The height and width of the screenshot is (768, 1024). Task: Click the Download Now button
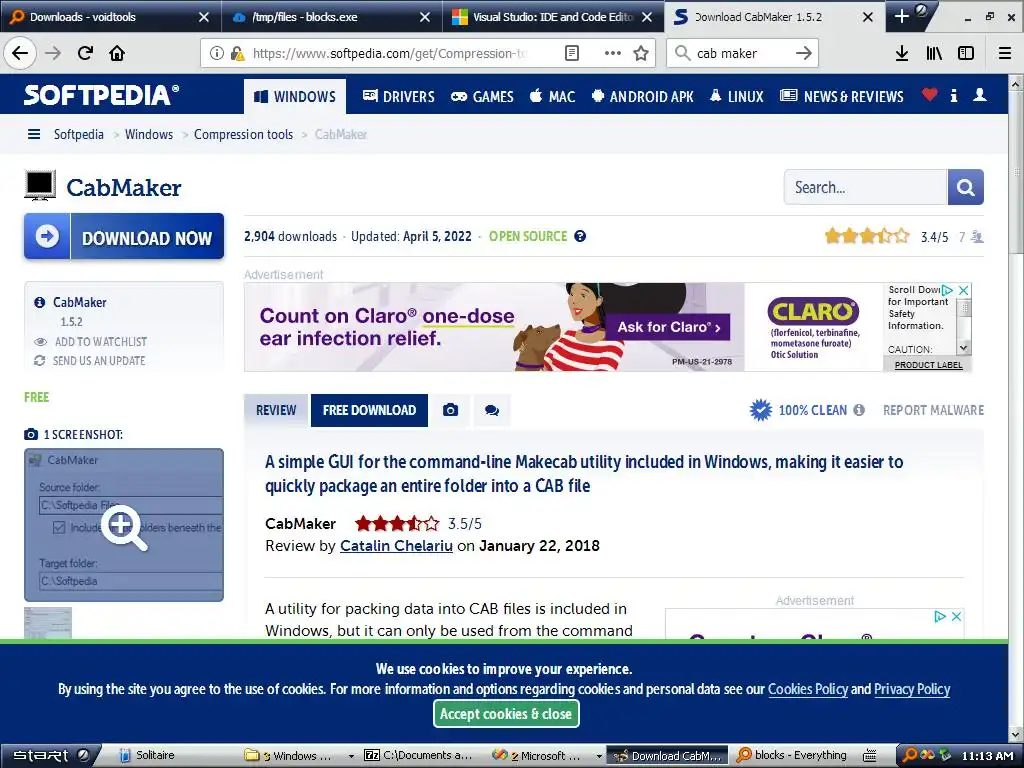[x=124, y=236]
